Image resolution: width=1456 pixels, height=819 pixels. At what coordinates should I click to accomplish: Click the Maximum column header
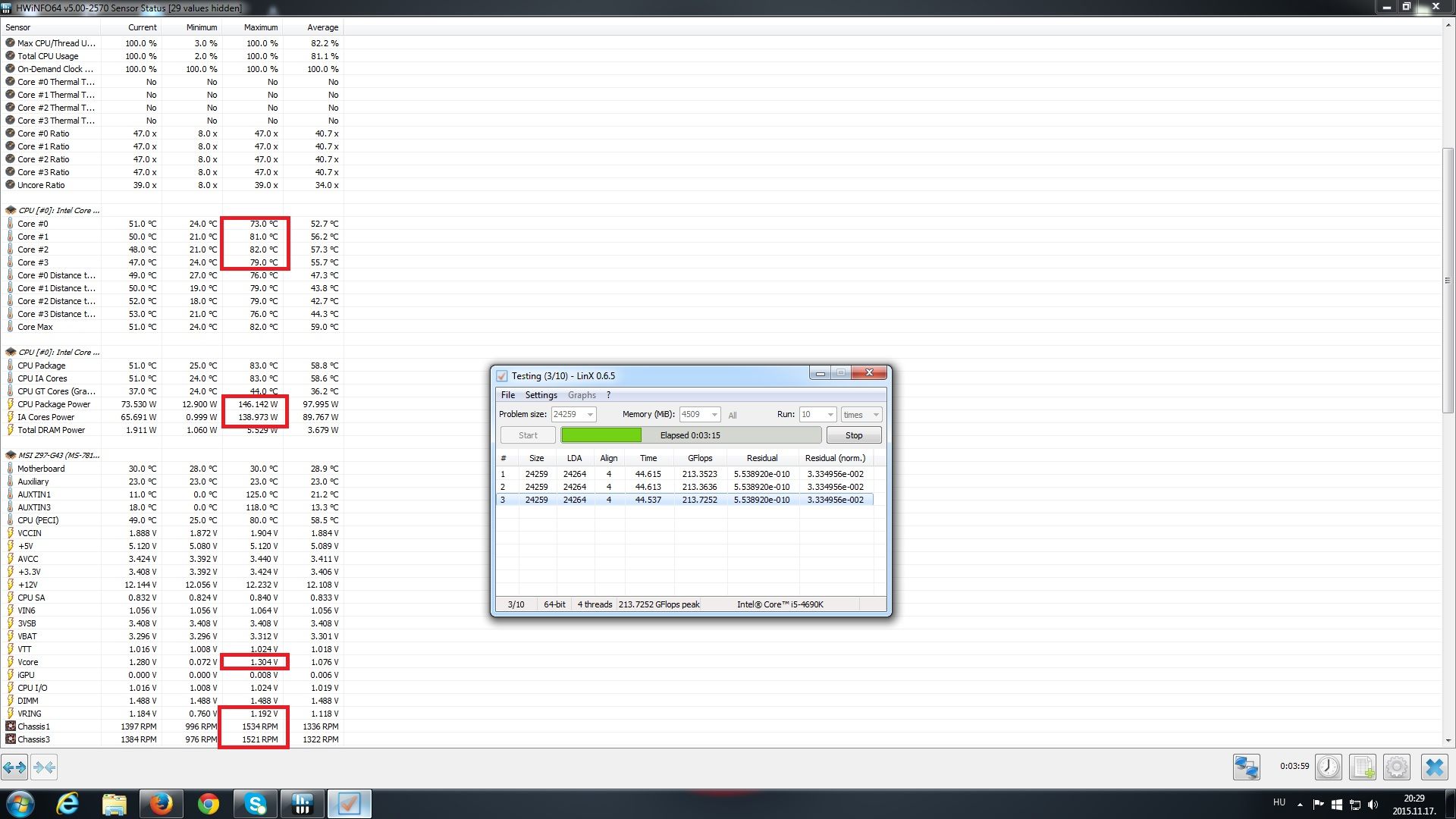pyautogui.click(x=253, y=27)
